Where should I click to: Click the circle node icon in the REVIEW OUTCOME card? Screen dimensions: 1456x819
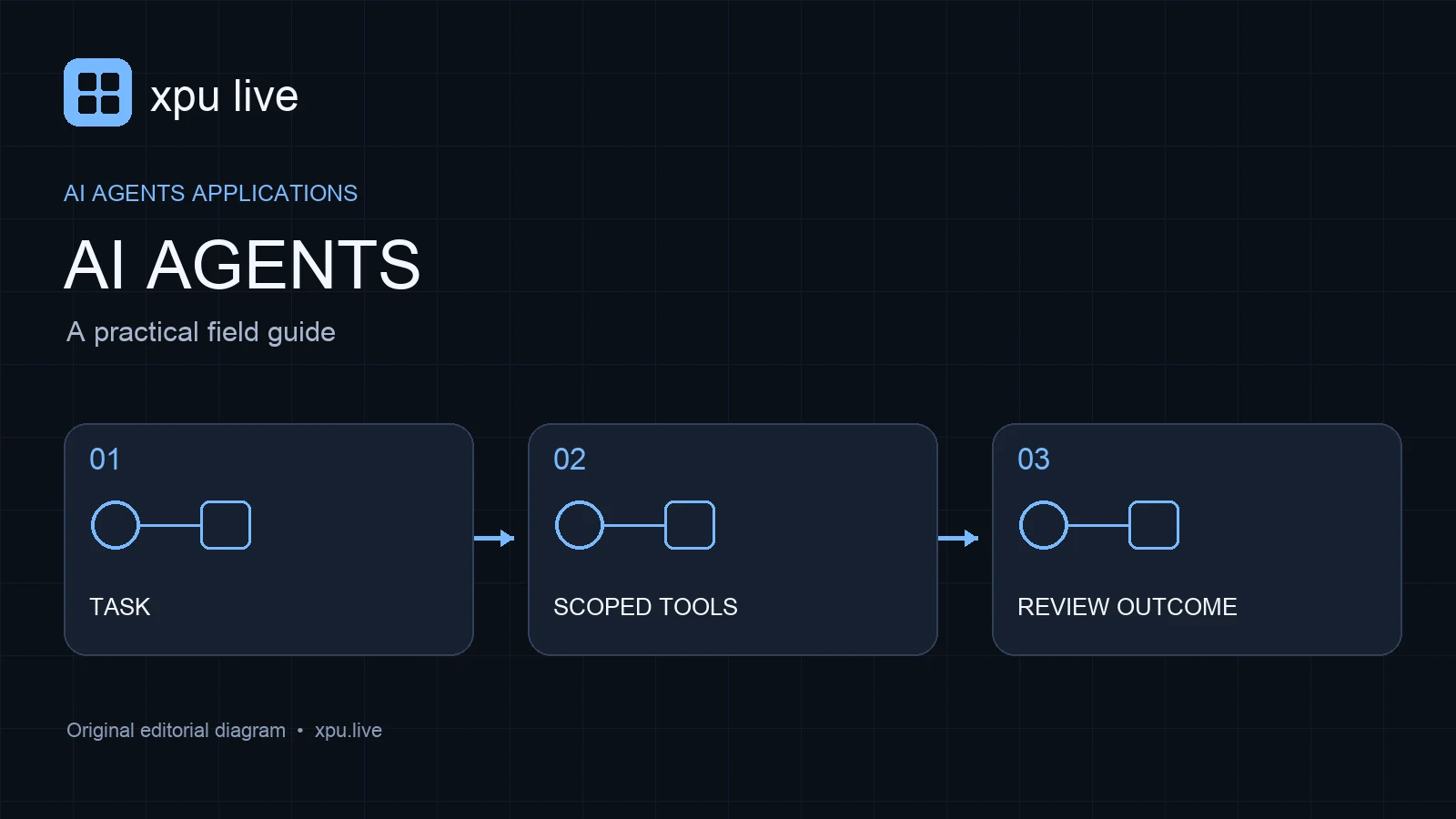click(x=1044, y=525)
